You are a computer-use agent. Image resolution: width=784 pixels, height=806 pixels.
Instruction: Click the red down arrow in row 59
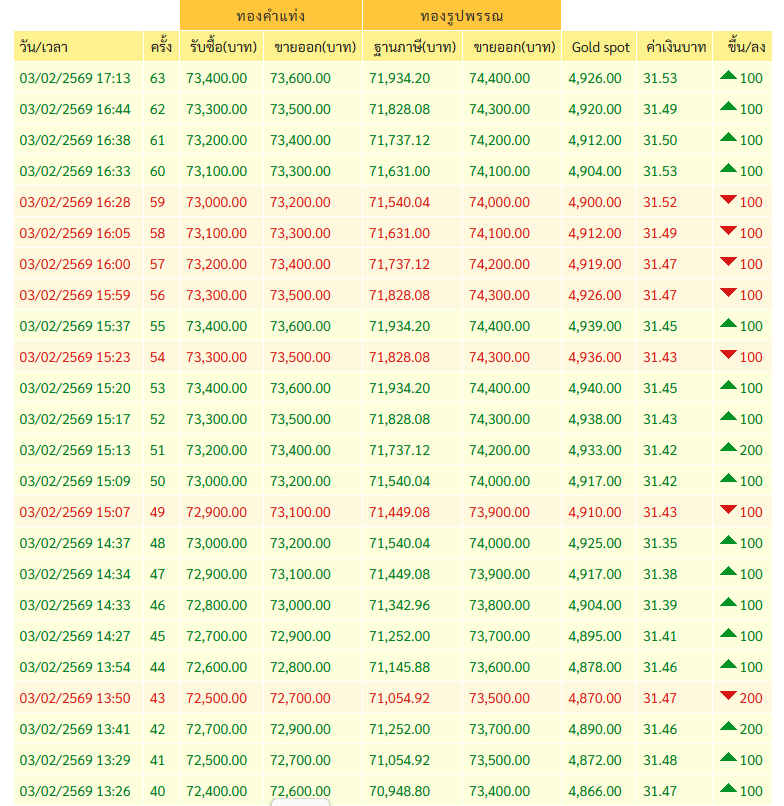[728, 199]
